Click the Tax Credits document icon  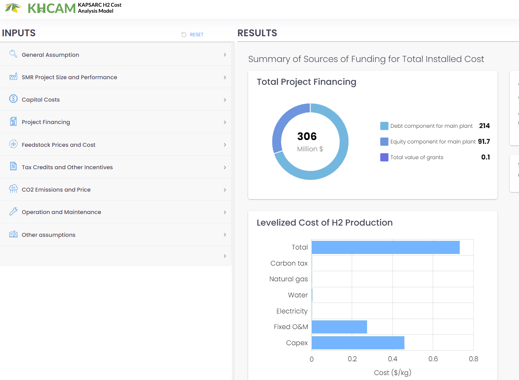click(13, 166)
